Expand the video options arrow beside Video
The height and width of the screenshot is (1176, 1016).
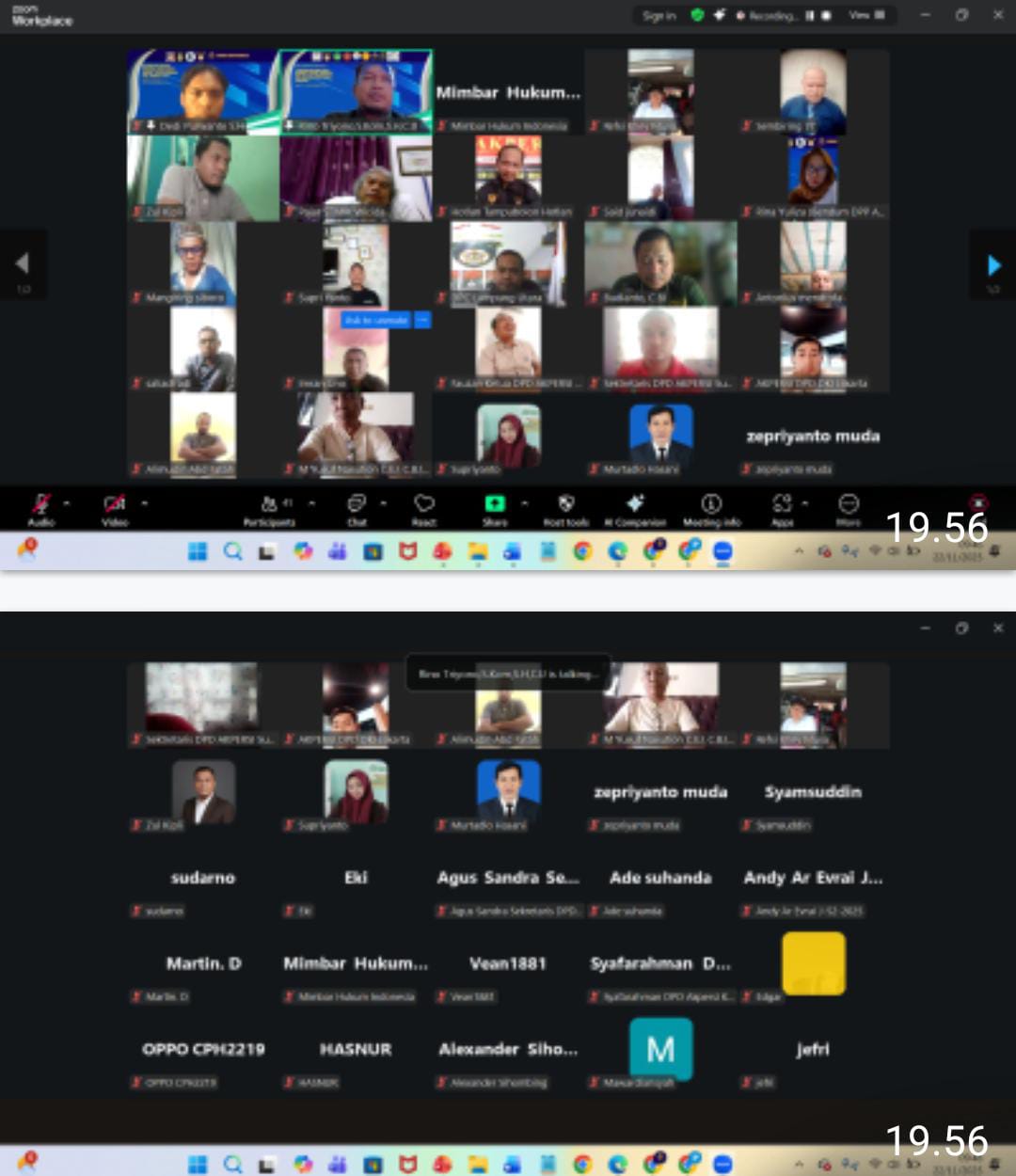tap(144, 503)
